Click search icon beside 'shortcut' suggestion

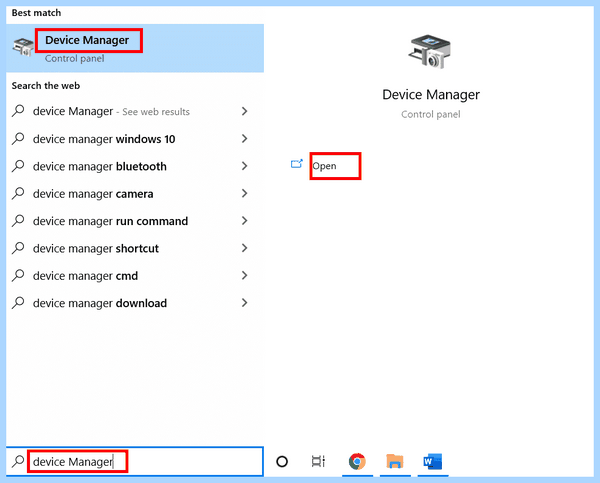pyautogui.click(x=18, y=248)
